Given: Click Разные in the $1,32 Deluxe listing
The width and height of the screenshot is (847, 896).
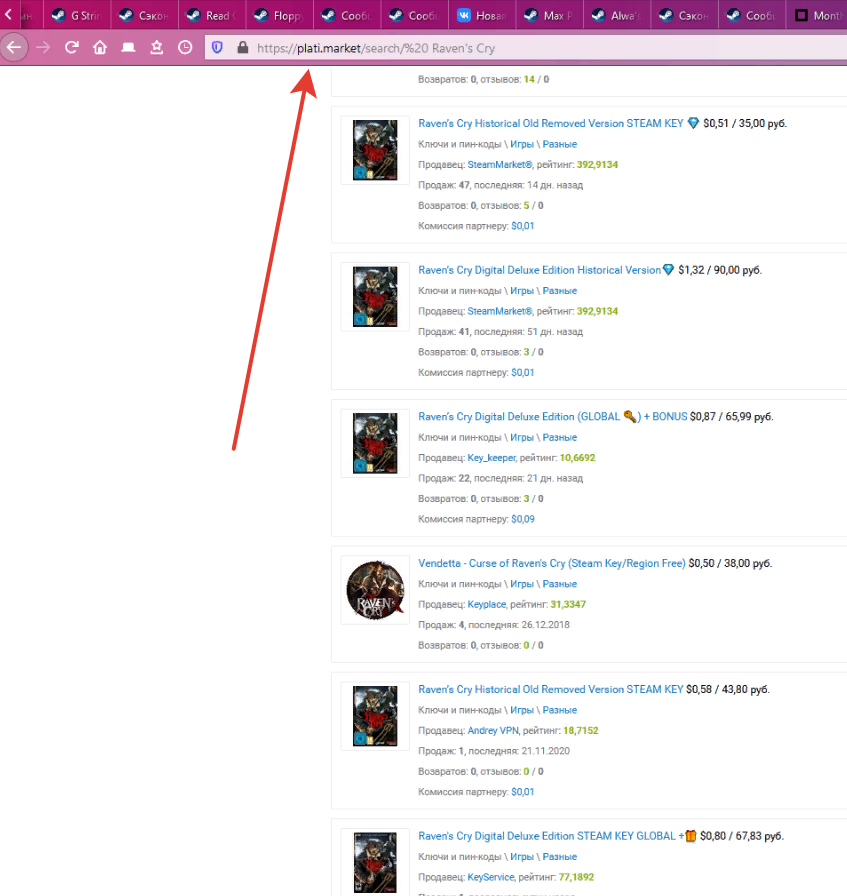Looking at the screenshot, I should click(560, 290).
